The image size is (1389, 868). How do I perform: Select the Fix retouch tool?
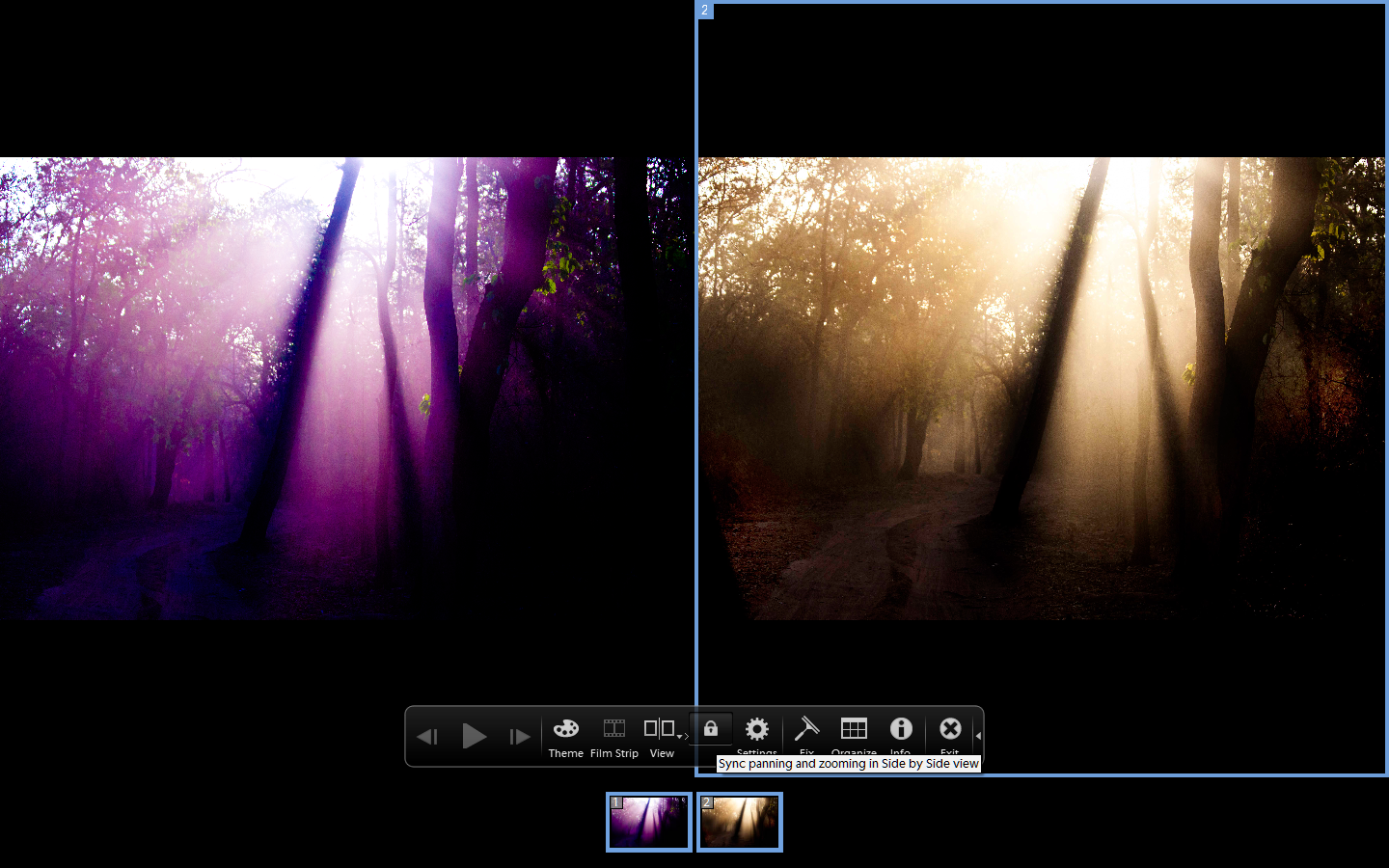[x=806, y=729]
